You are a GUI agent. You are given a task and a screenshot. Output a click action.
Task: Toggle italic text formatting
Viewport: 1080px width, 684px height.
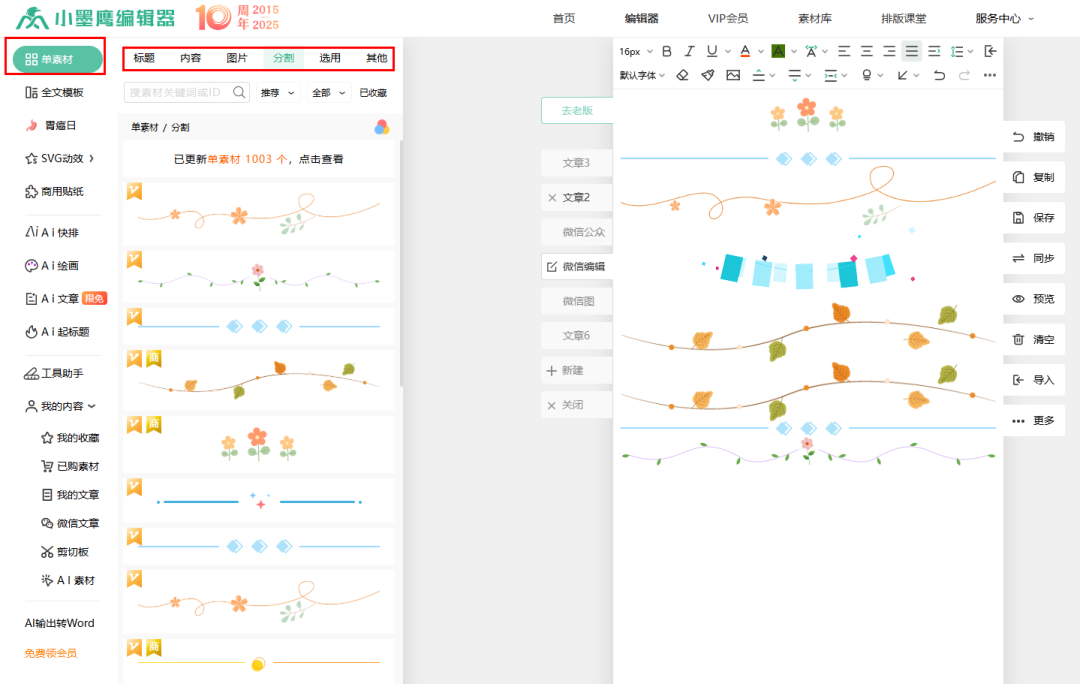689,51
